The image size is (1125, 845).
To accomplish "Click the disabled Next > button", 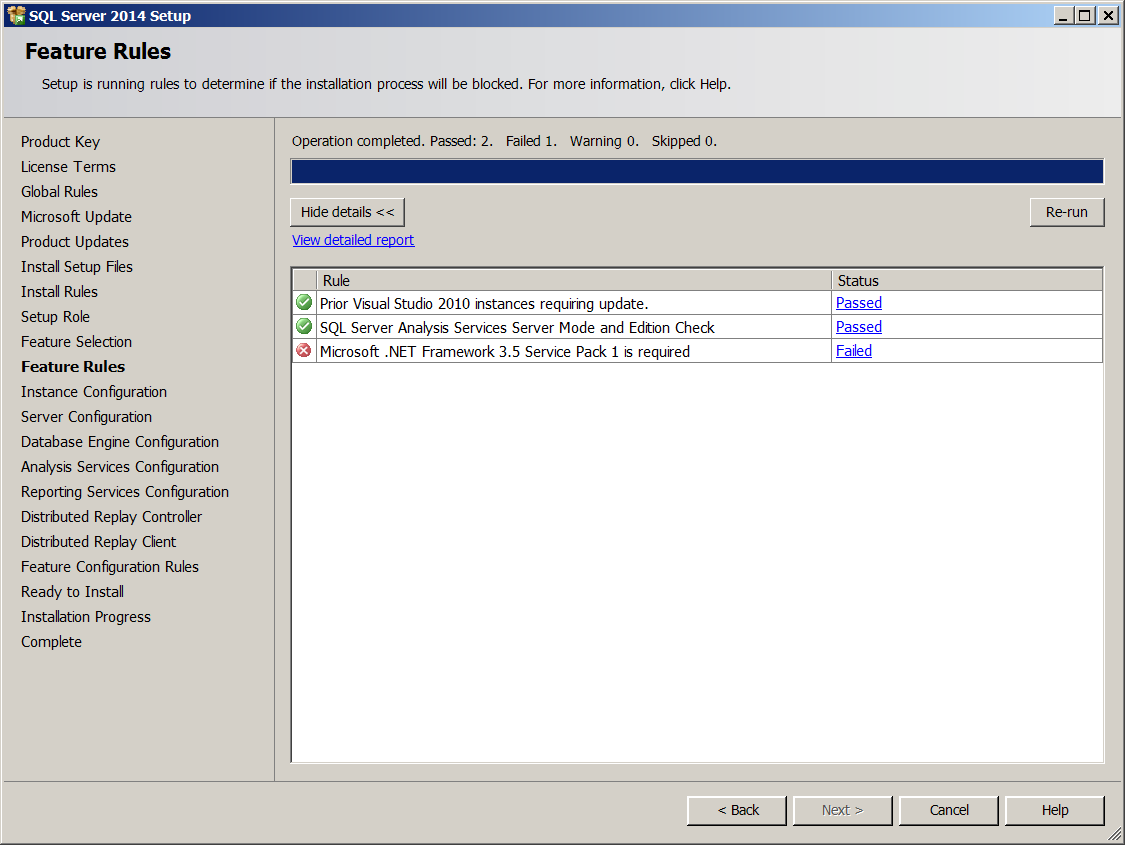I will (x=842, y=811).
